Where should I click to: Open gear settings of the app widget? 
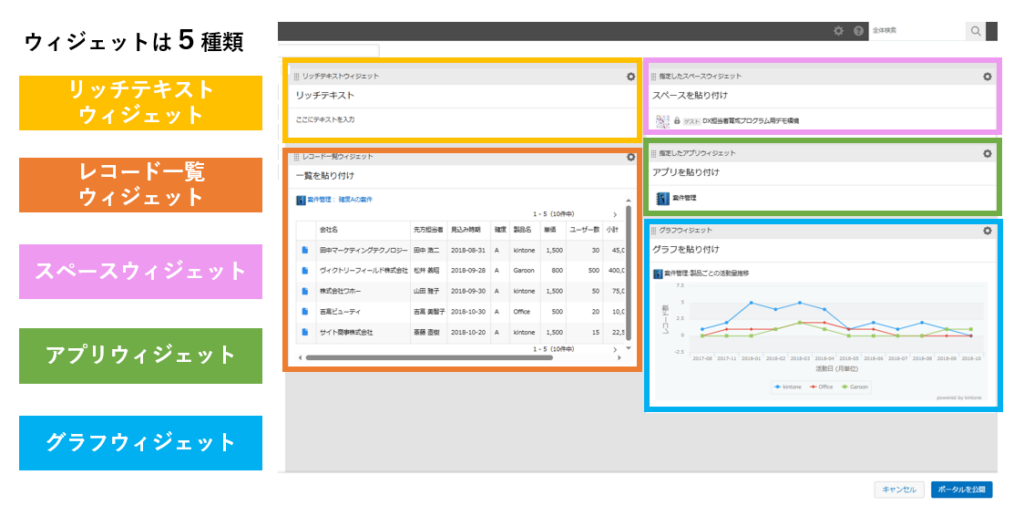987,153
